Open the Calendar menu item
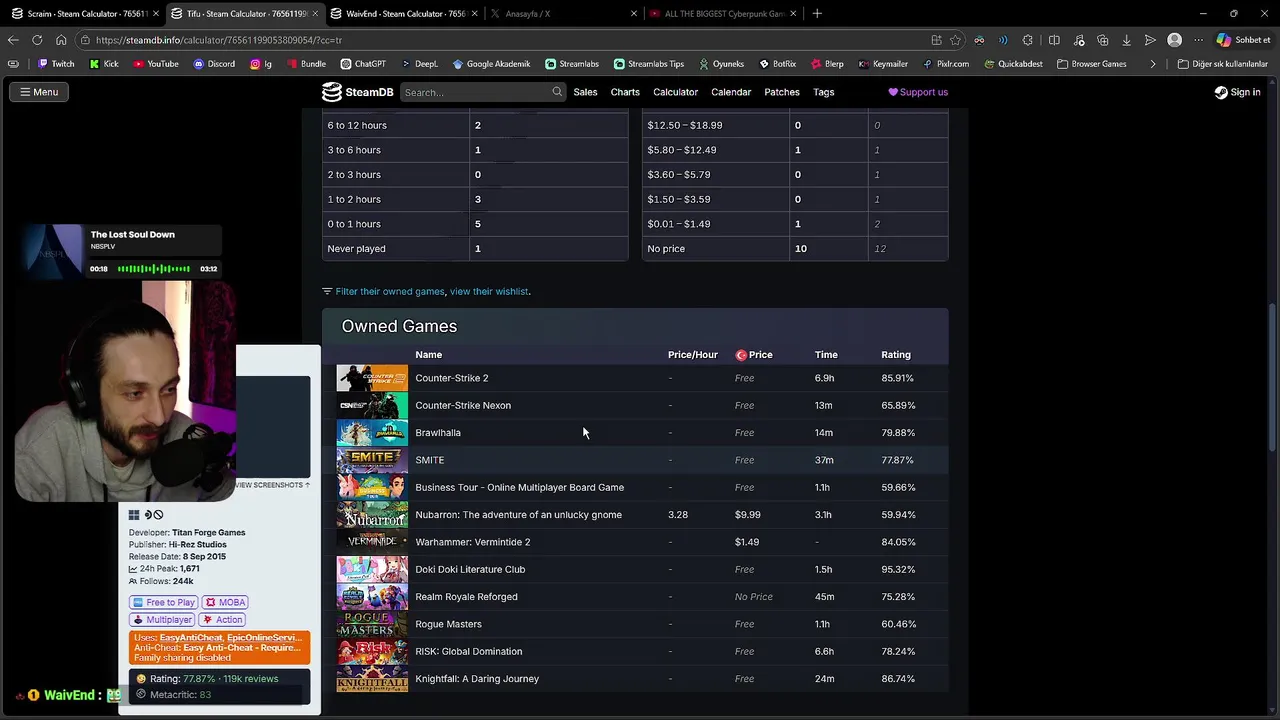This screenshot has height=720, width=1280. pyautogui.click(x=731, y=92)
